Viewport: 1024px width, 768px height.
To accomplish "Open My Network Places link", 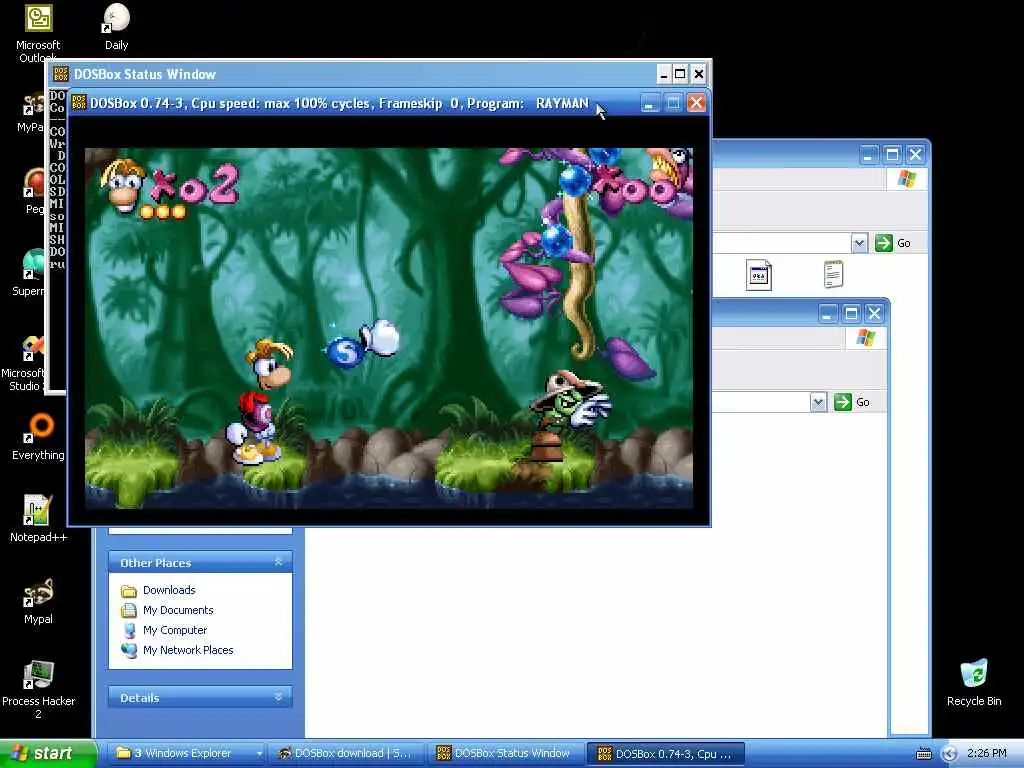I will tap(188, 650).
